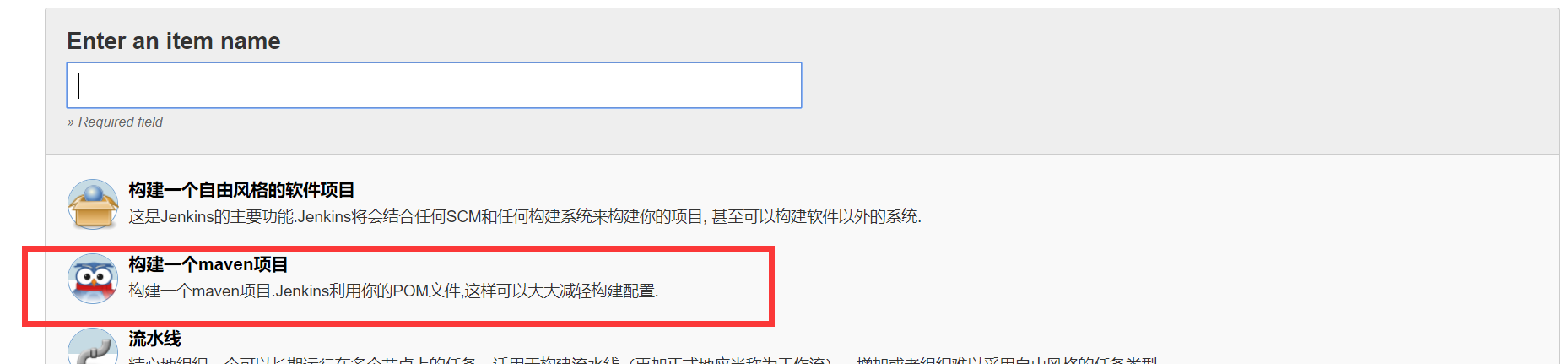Click empty gray header area beside name field
1568x364 pixels.
click(x=1173, y=84)
